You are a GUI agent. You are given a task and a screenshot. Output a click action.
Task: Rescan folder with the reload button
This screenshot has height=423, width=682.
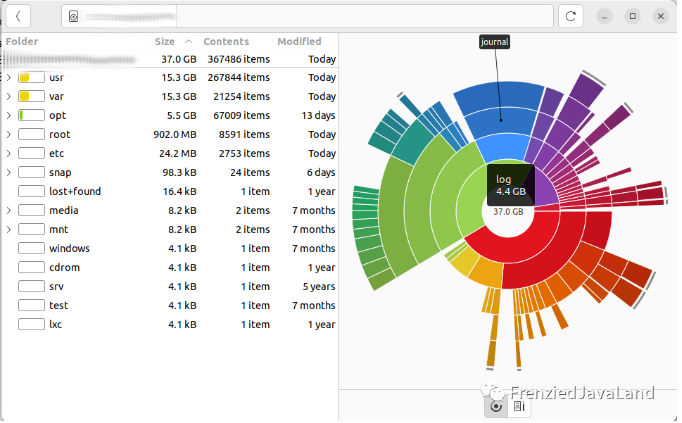pyautogui.click(x=570, y=17)
